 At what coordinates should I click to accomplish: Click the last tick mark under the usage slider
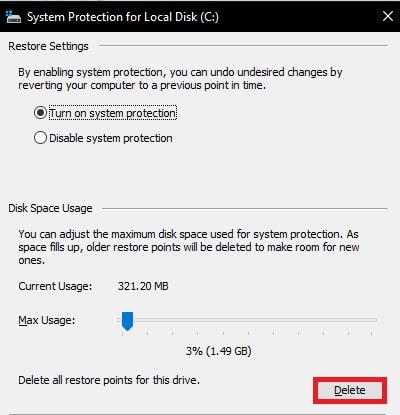click(372, 333)
